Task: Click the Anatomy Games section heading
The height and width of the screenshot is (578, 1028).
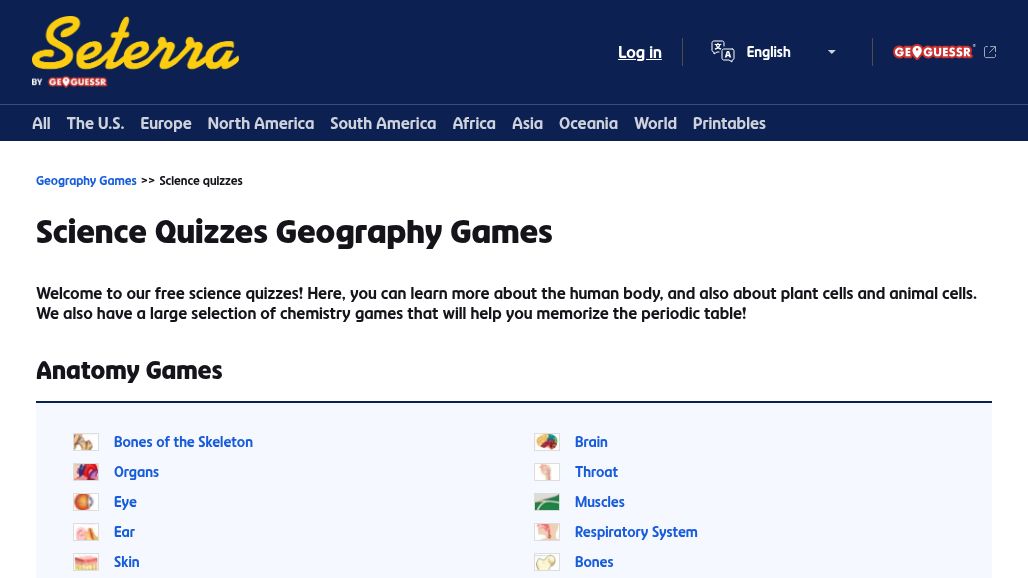Action: point(129,371)
